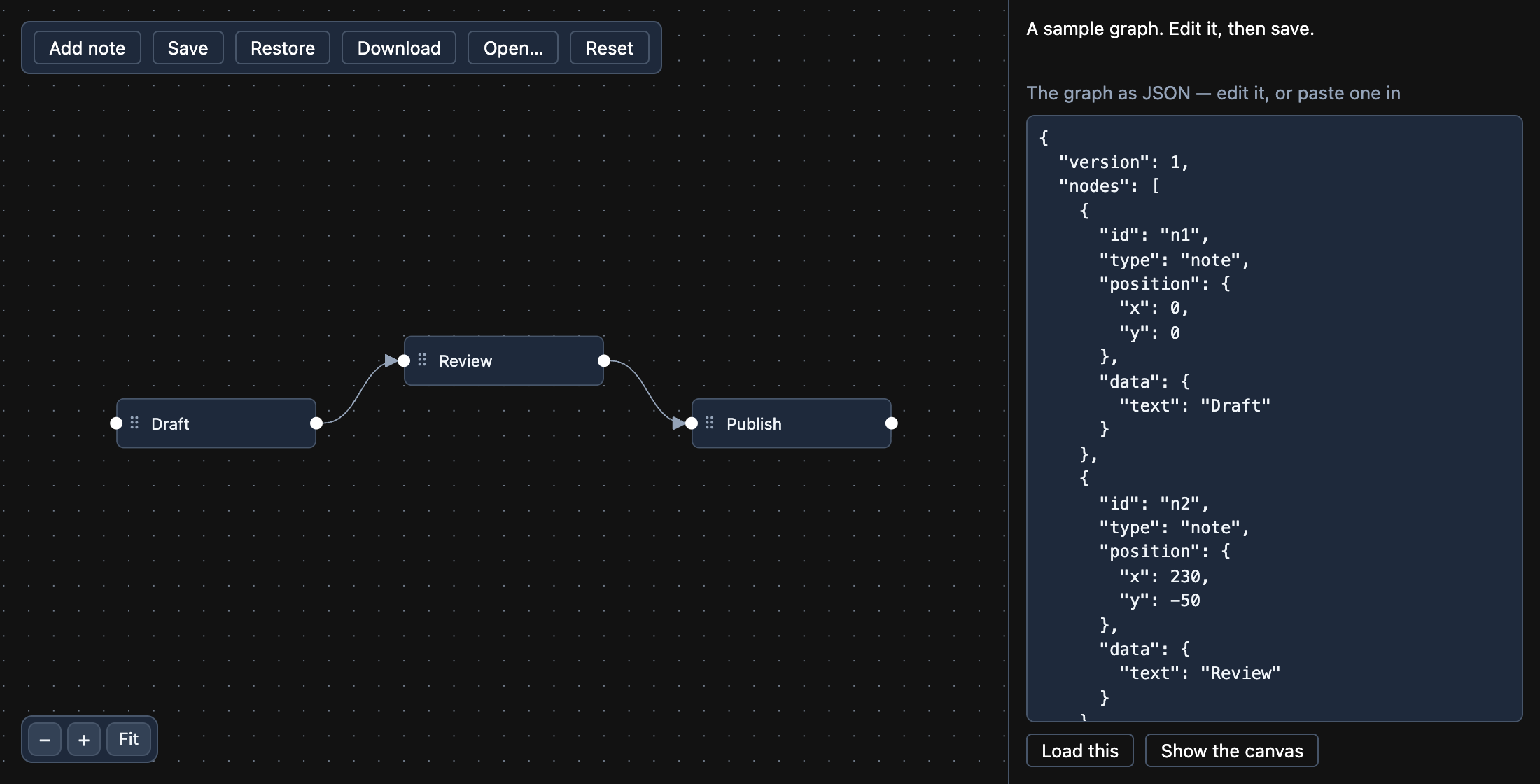Click the Show the canvas button
This screenshot has width=1540, height=784.
coord(1232,750)
